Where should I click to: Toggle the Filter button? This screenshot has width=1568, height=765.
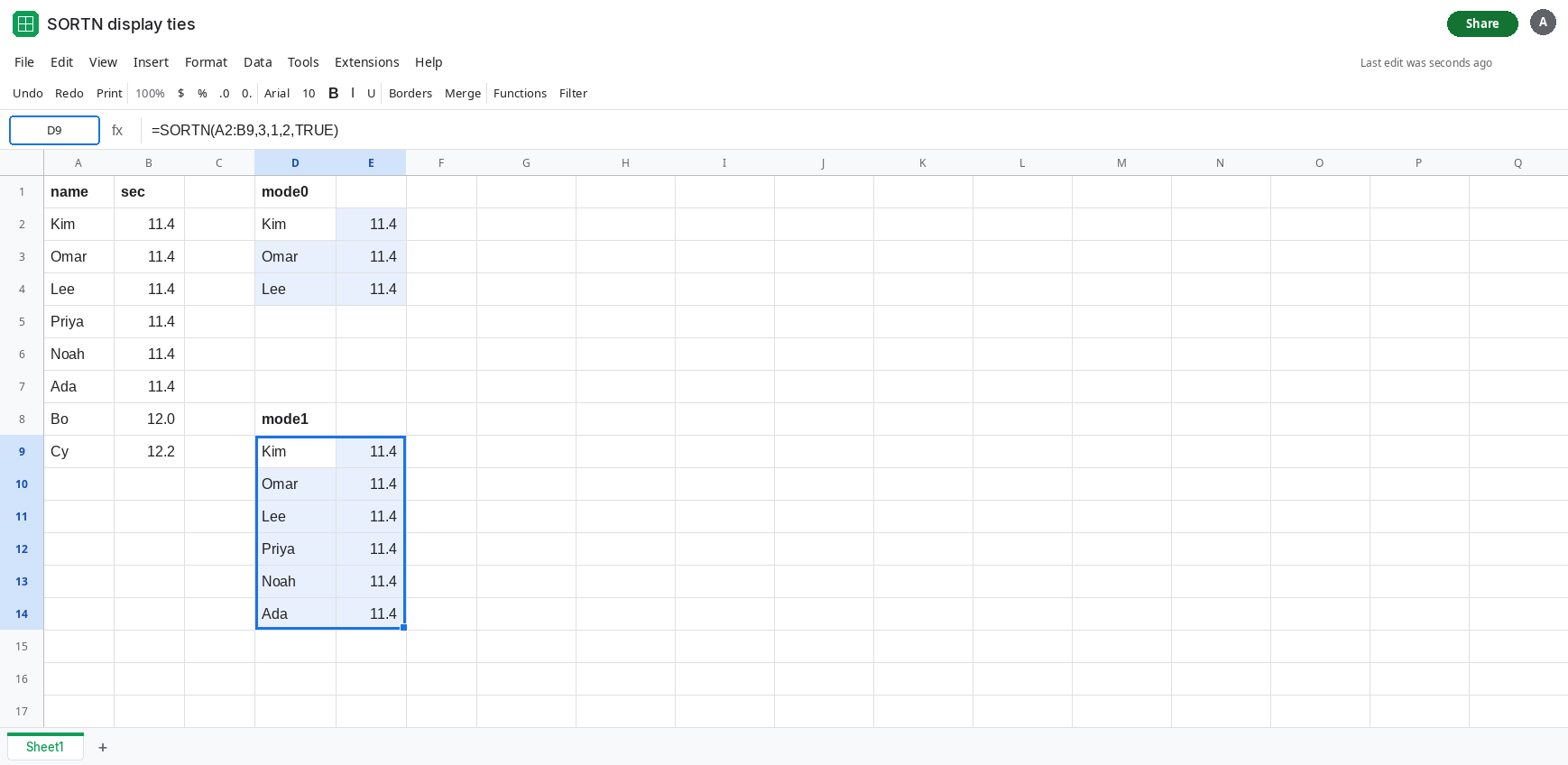pyautogui.click(x=573, y=93)
